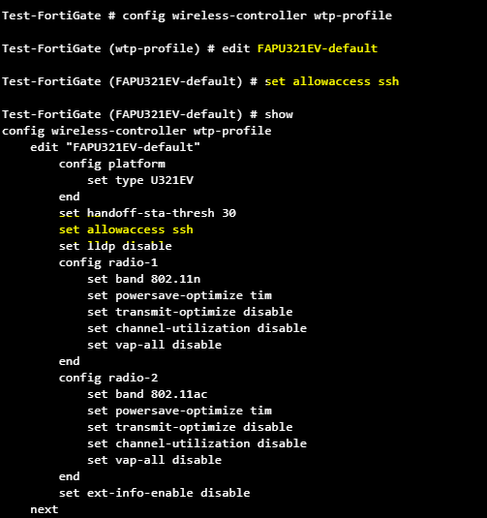The width and height of the screenshot is (487, 518).
Task: Click the 'set type U321EV' line
Action: click(140, 180)
